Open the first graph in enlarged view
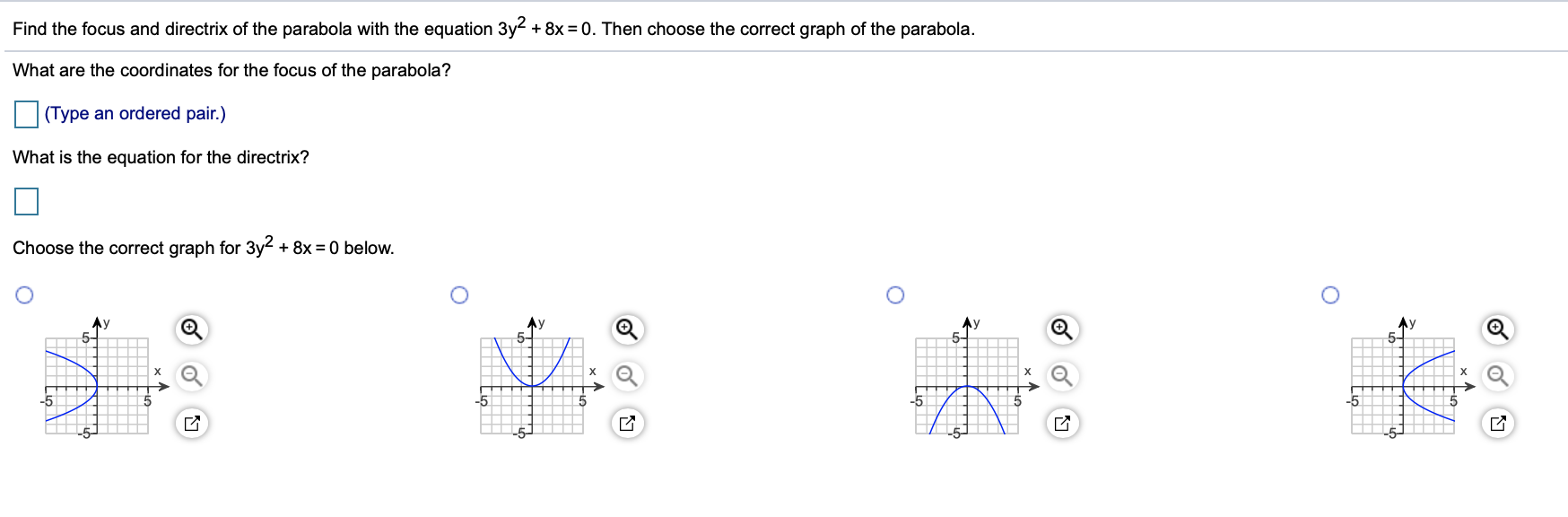This screenshot has height=517, width=1568. point(190,423)
